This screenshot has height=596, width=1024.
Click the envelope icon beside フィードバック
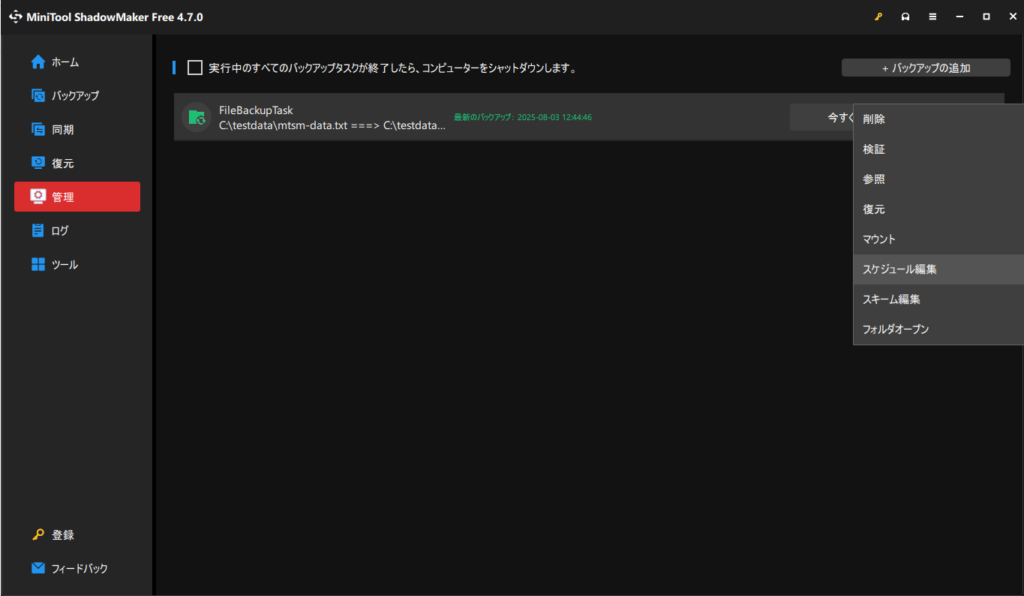38,568
